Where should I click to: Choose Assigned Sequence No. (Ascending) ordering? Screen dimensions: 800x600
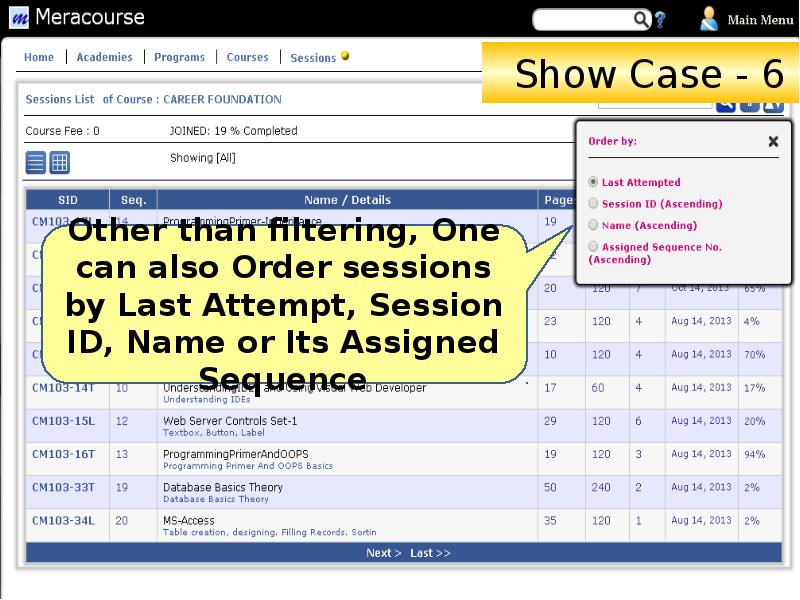pos(592,246)
